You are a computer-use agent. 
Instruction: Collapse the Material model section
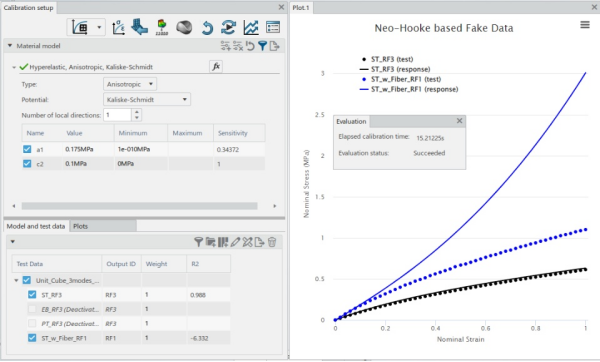(10, 46)
